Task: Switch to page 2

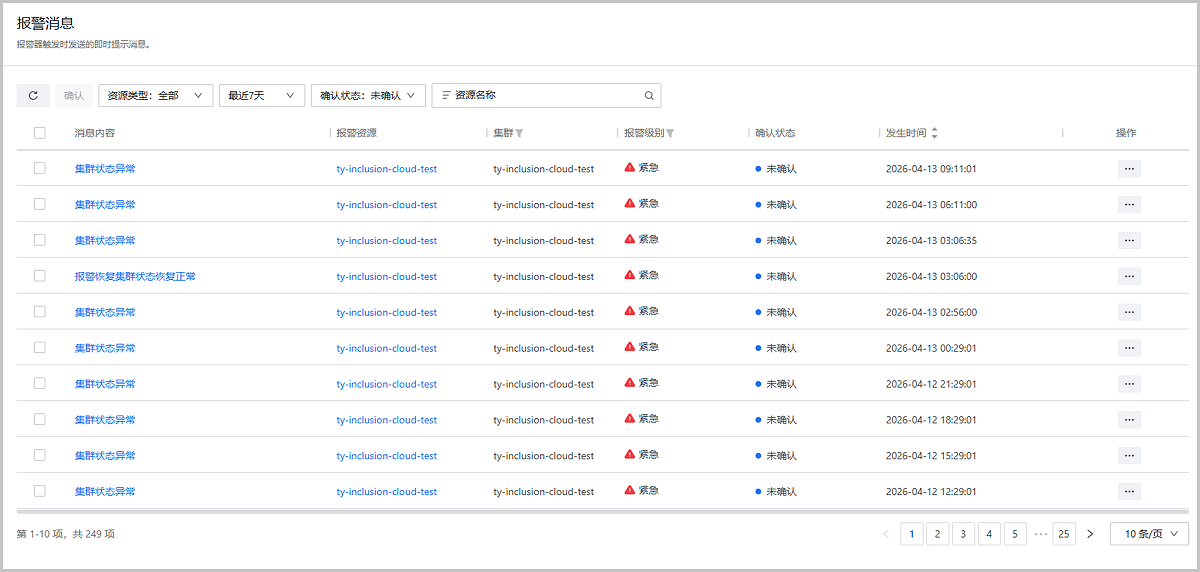Action: point(937,534)
